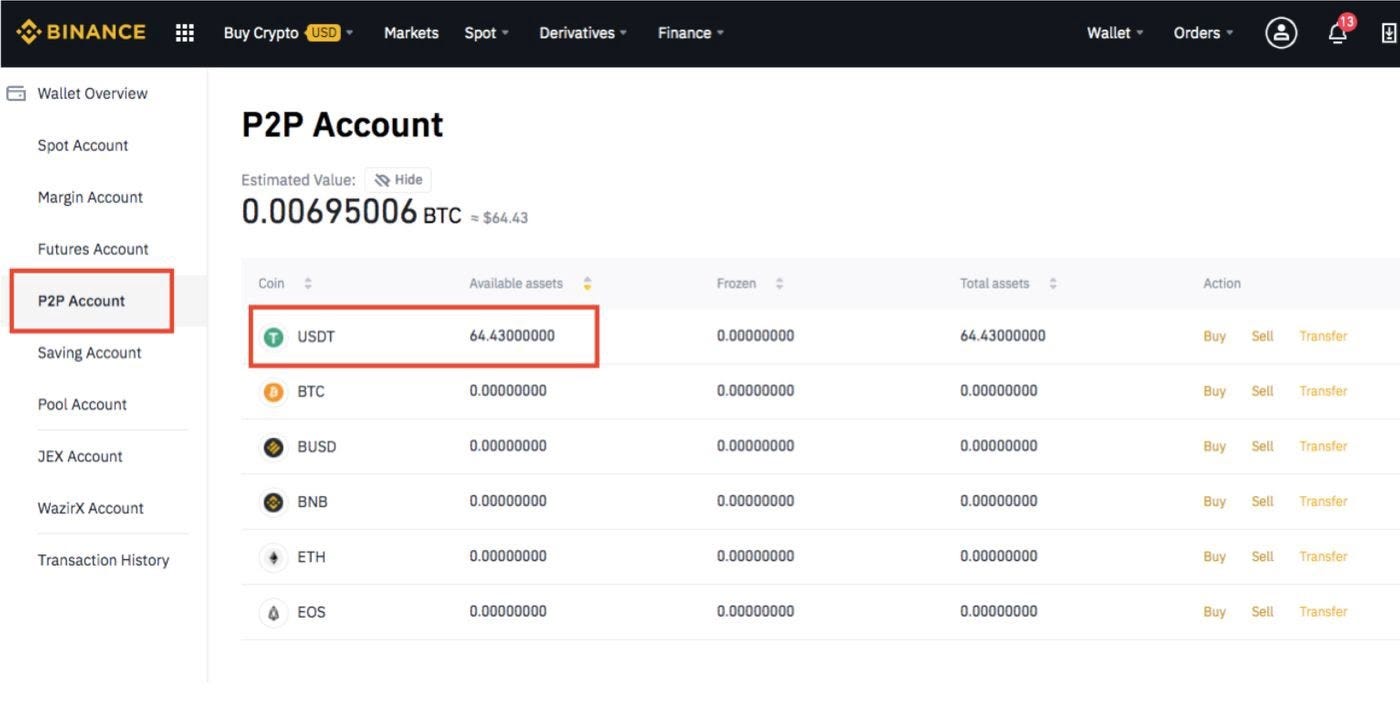Open the Markets page
The image size is (1400, 701).
(x=411, y=33)
